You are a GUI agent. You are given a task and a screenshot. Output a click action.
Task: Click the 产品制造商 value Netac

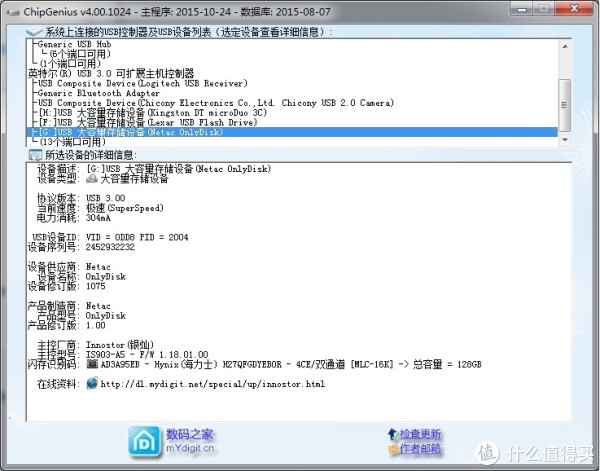tap(98, 306)
